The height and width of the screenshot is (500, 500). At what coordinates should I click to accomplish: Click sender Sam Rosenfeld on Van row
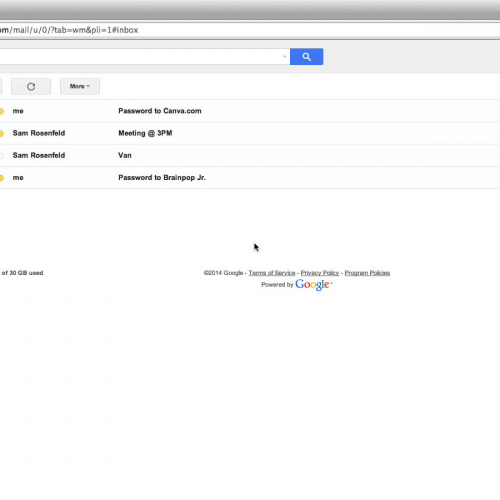click(x=39, y=155)
